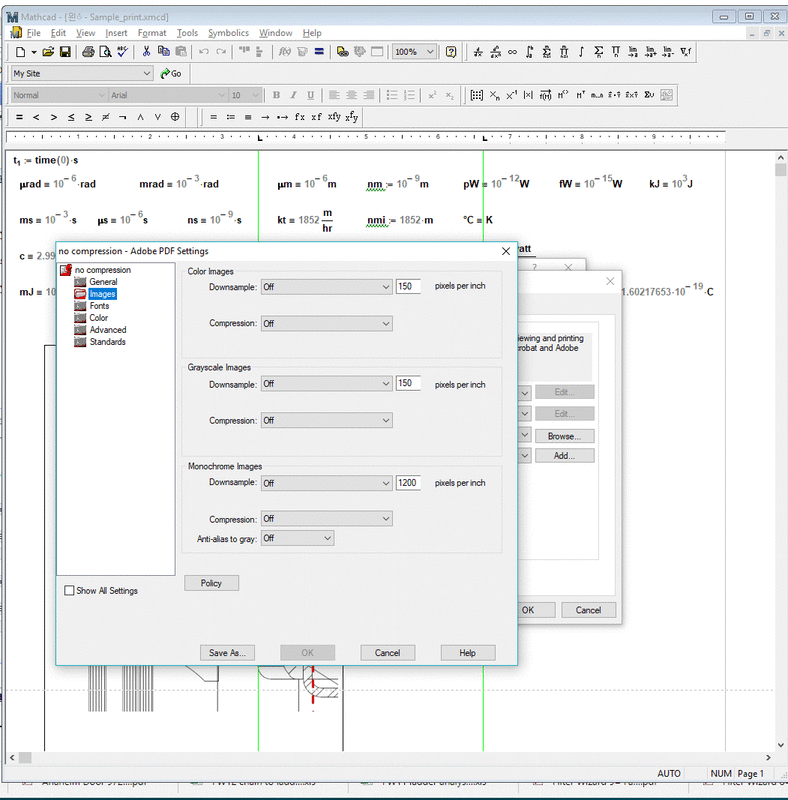Open Monochrome Images Compression dropdown
This screenshot has width=788, height=800.
327,519
